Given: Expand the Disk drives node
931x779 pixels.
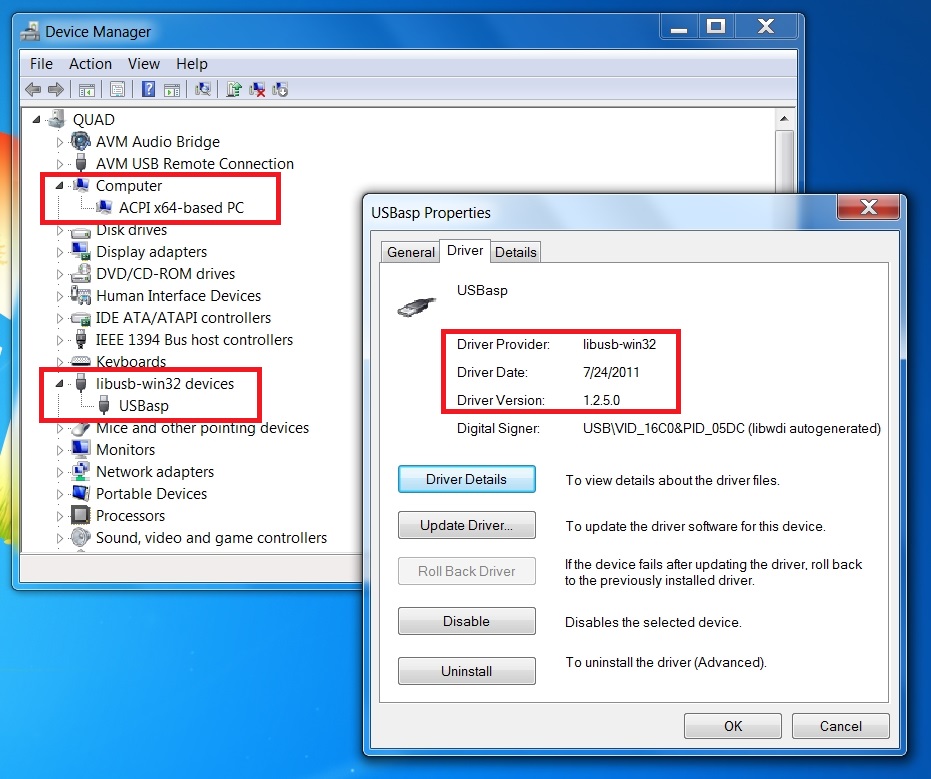Looking at the screenshot, I should [59, 230].
